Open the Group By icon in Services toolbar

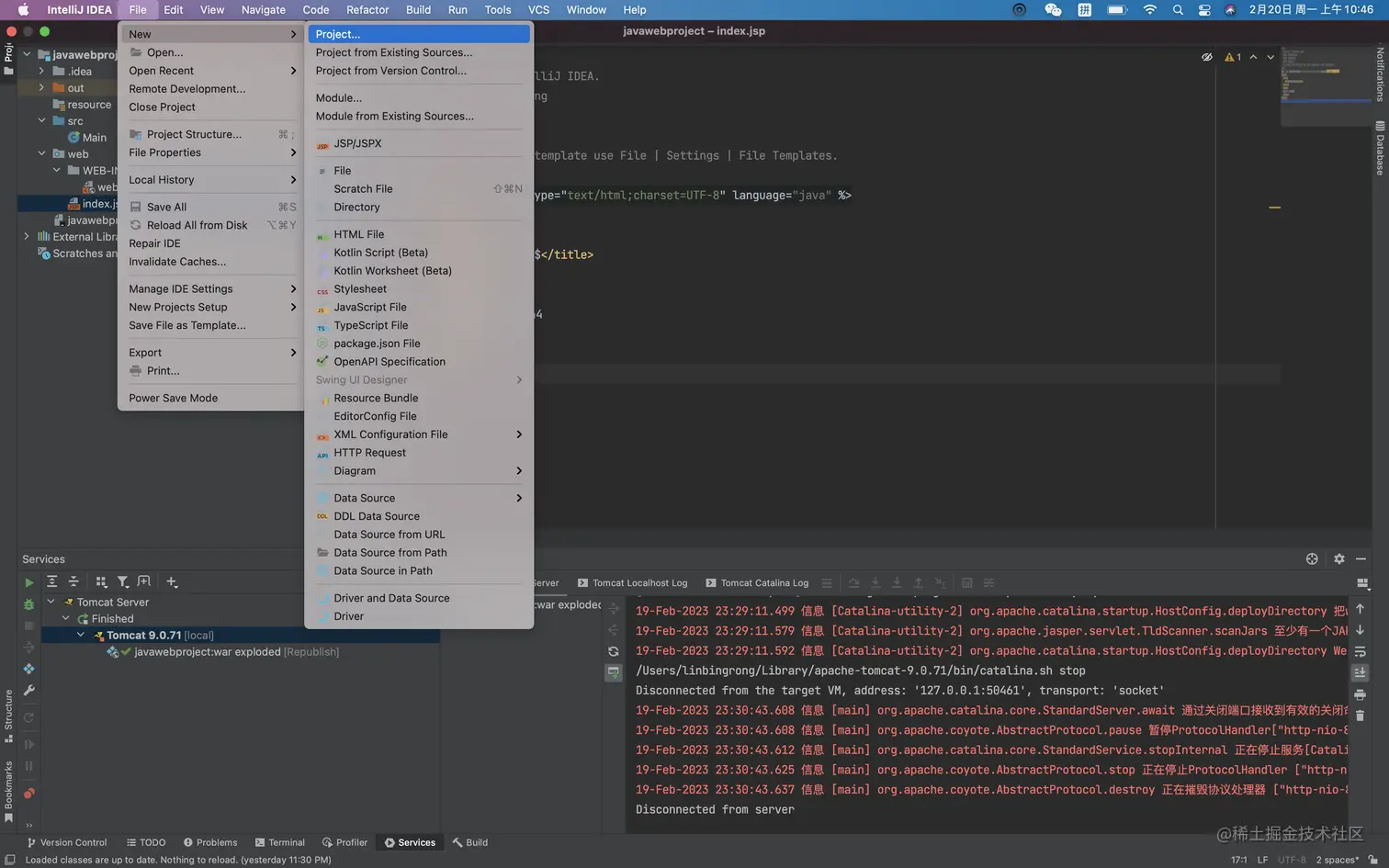(x=101, y=581)
